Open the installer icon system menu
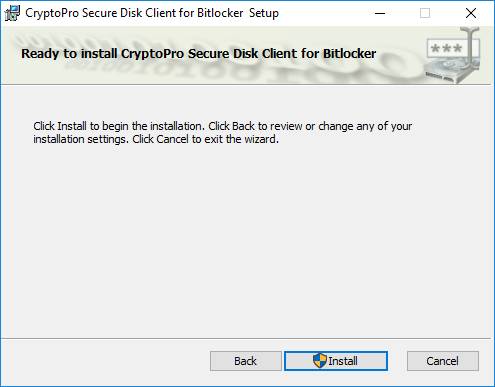Screen dimensions: 495x387 pos(12,13)
